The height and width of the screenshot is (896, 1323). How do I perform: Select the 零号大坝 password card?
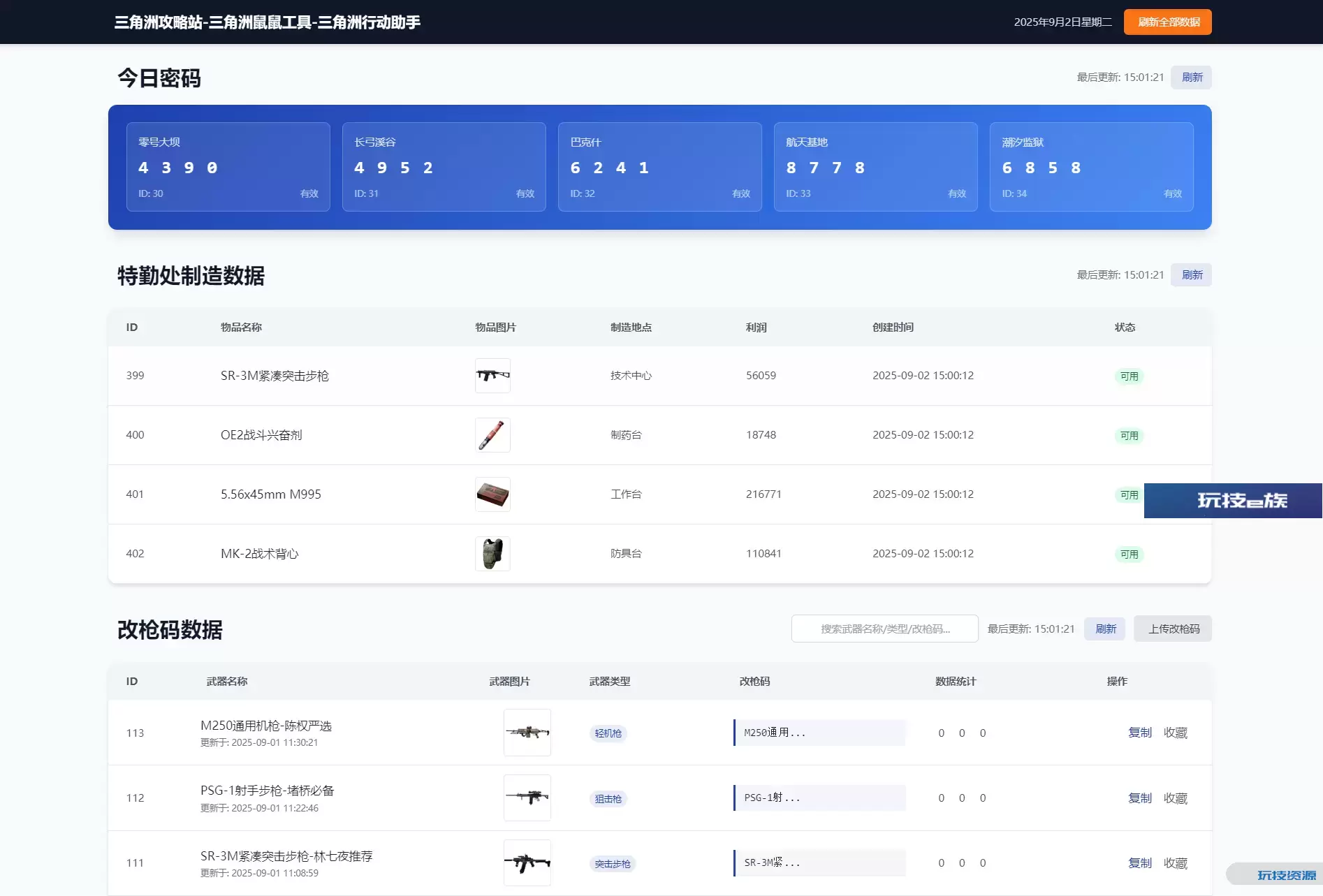point(228,167)
